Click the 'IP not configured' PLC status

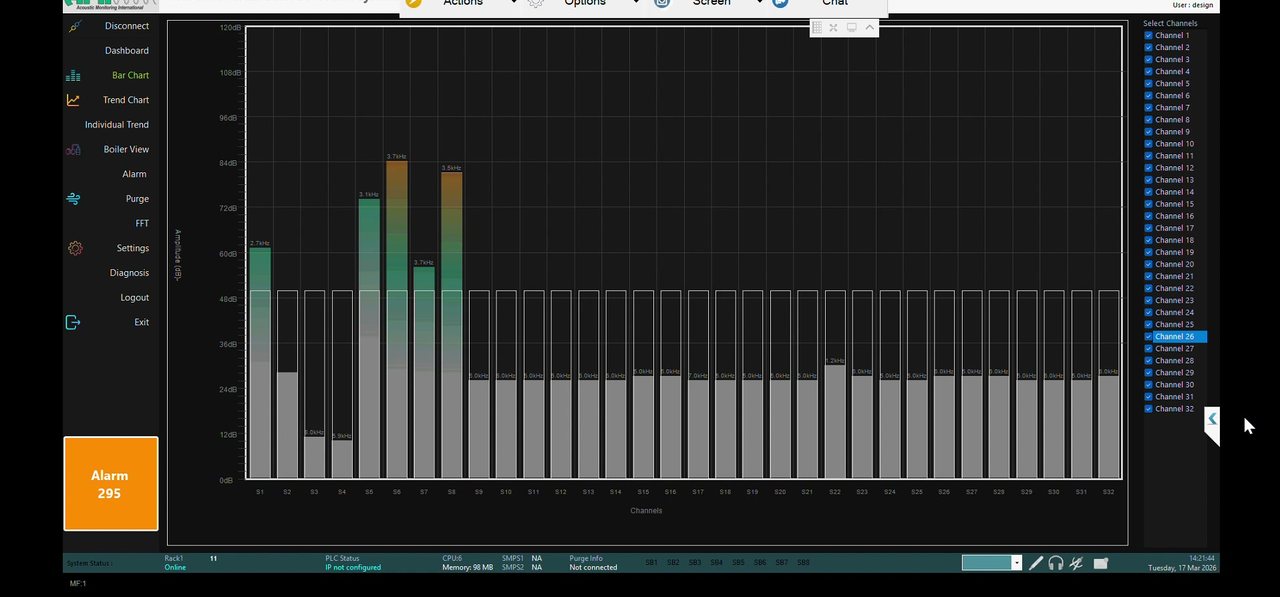[353, 568]
